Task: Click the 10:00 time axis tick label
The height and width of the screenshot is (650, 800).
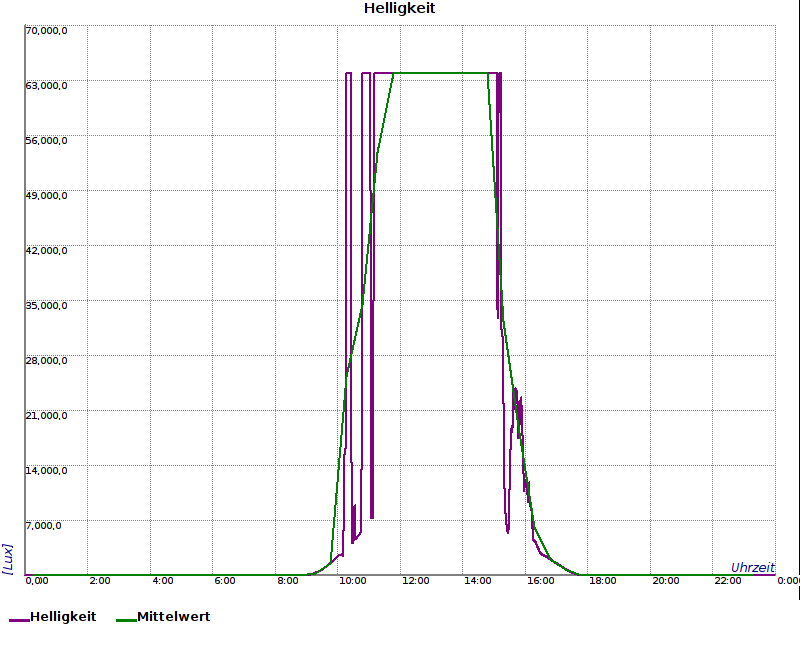Action: click(x=353, y=581)
